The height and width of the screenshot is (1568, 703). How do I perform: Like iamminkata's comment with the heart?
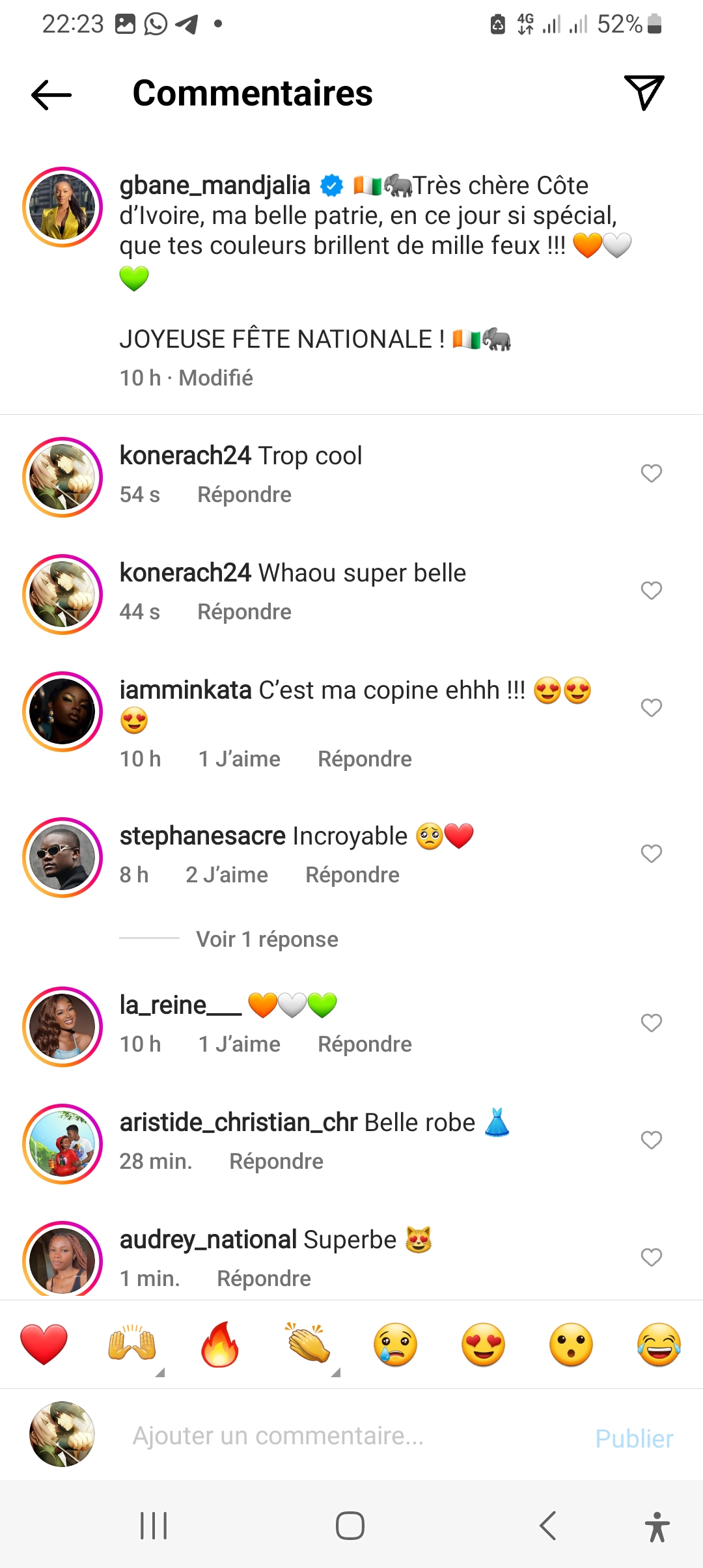click(x=651, y=708)
